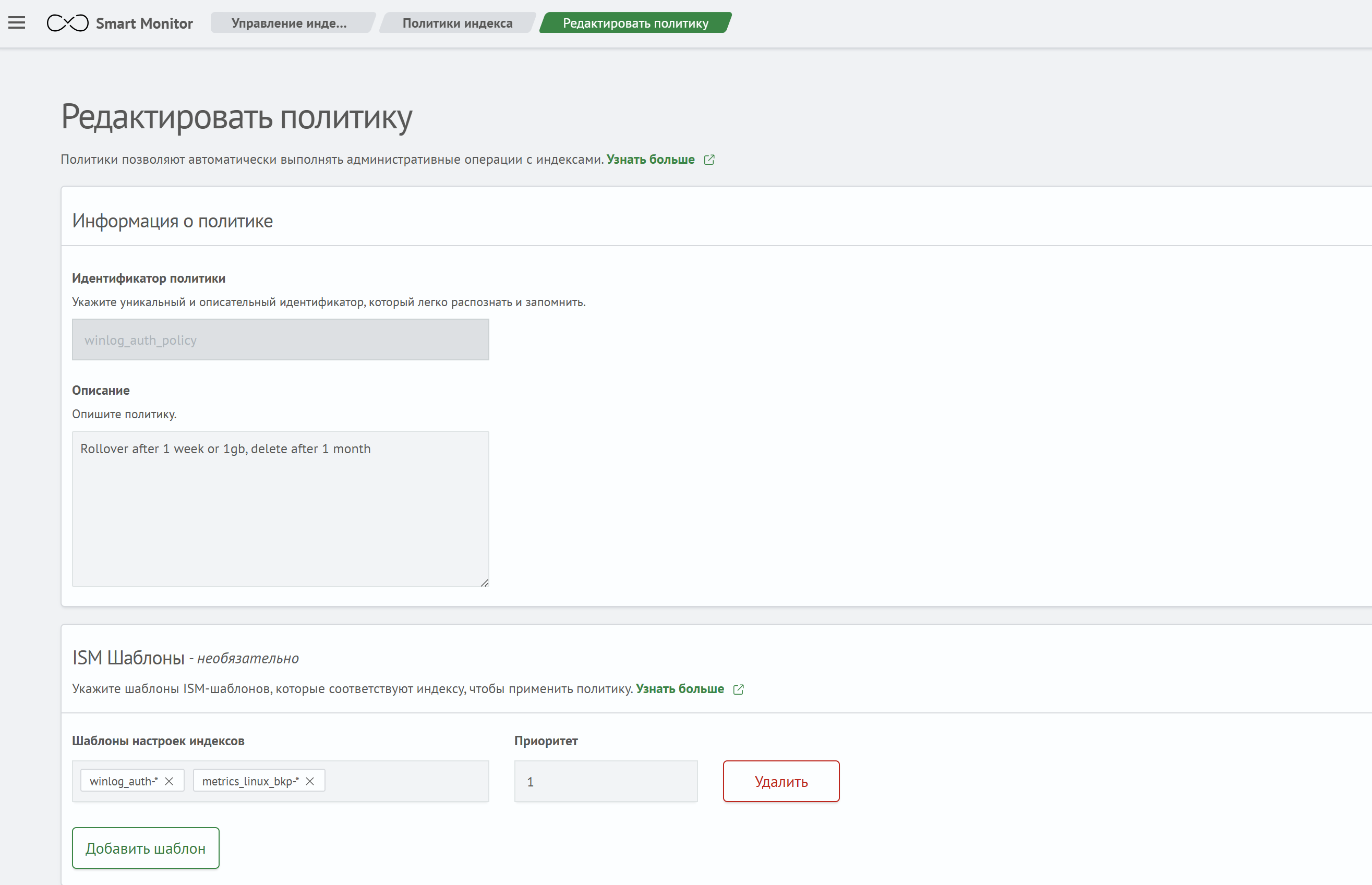Click the disabled policy identifier field
1372x885 pixels.
click(x=280, y=340)
